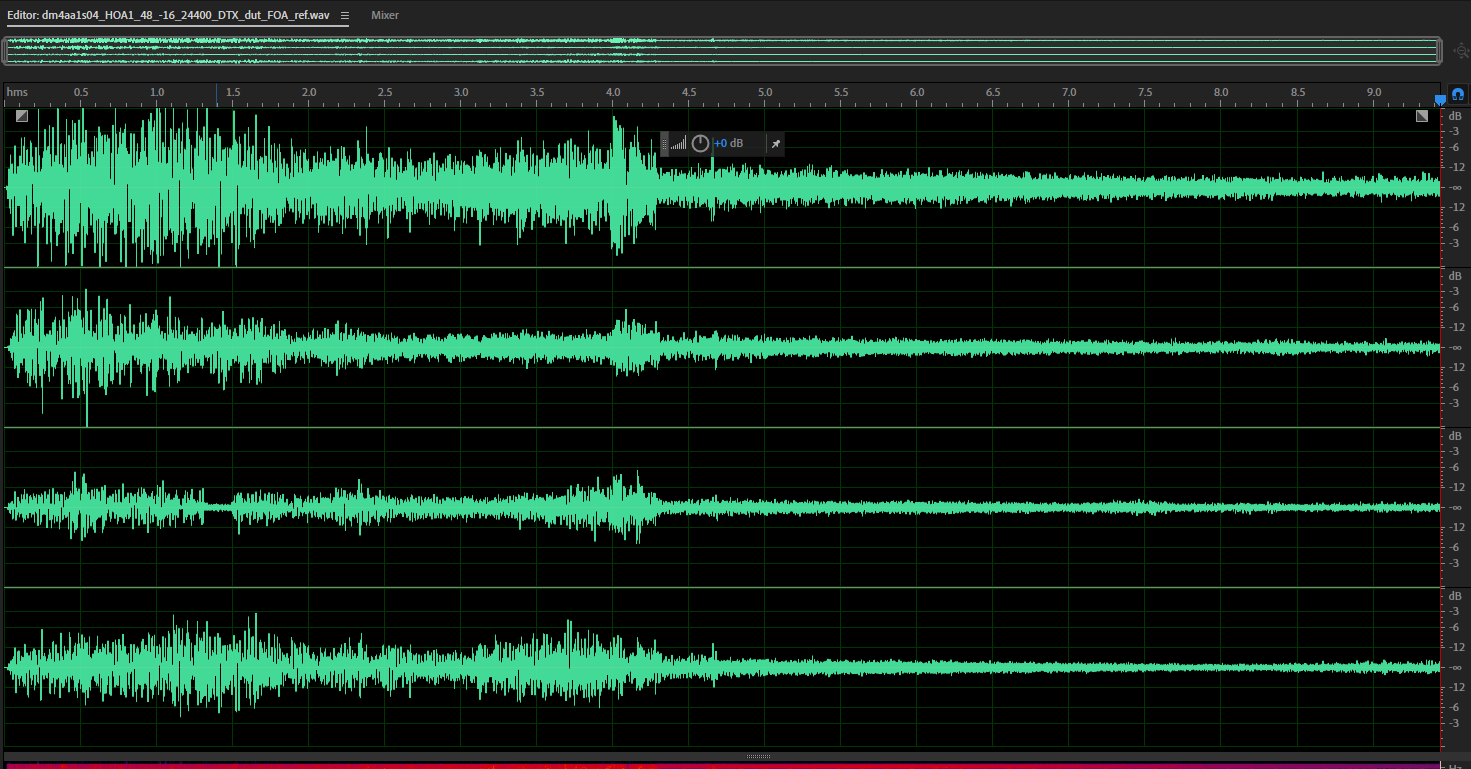The image size is (1471, 769).
Task: Click the fourth channel's dB scale label
Action: 1455,596
